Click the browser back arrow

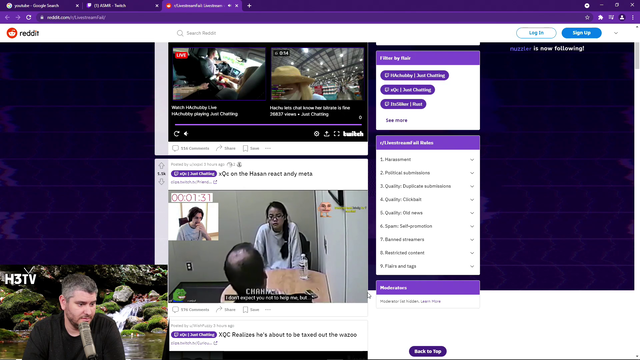7,18
